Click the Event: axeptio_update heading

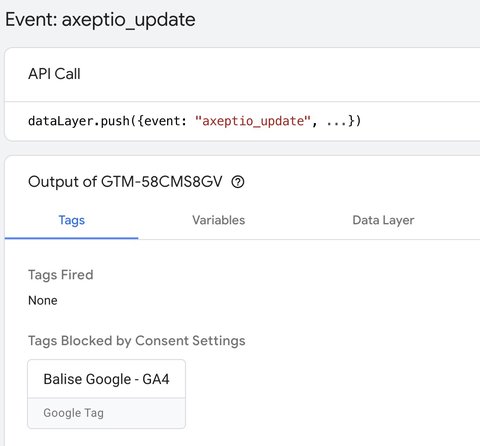pyautogui.click(x=100, y=20)
